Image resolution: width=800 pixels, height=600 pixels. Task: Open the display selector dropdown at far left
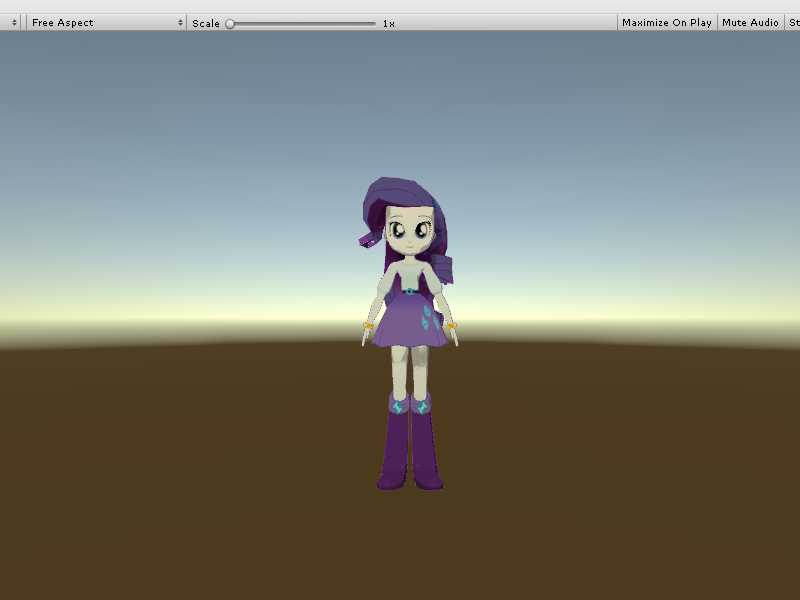[x=13, y=22]
